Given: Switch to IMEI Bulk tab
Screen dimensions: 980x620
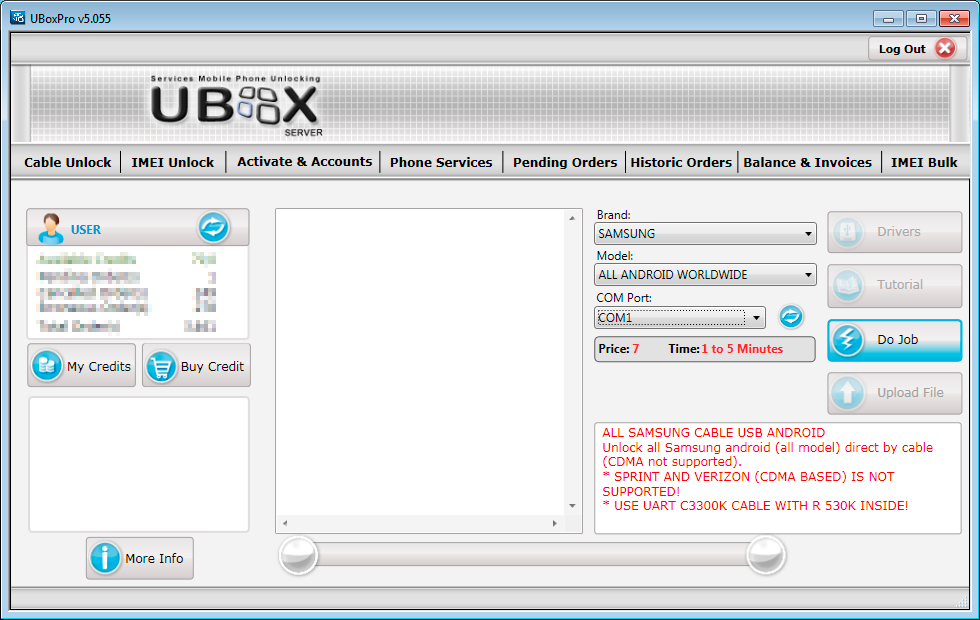Looking at the screenshot, I should point(924,162).
